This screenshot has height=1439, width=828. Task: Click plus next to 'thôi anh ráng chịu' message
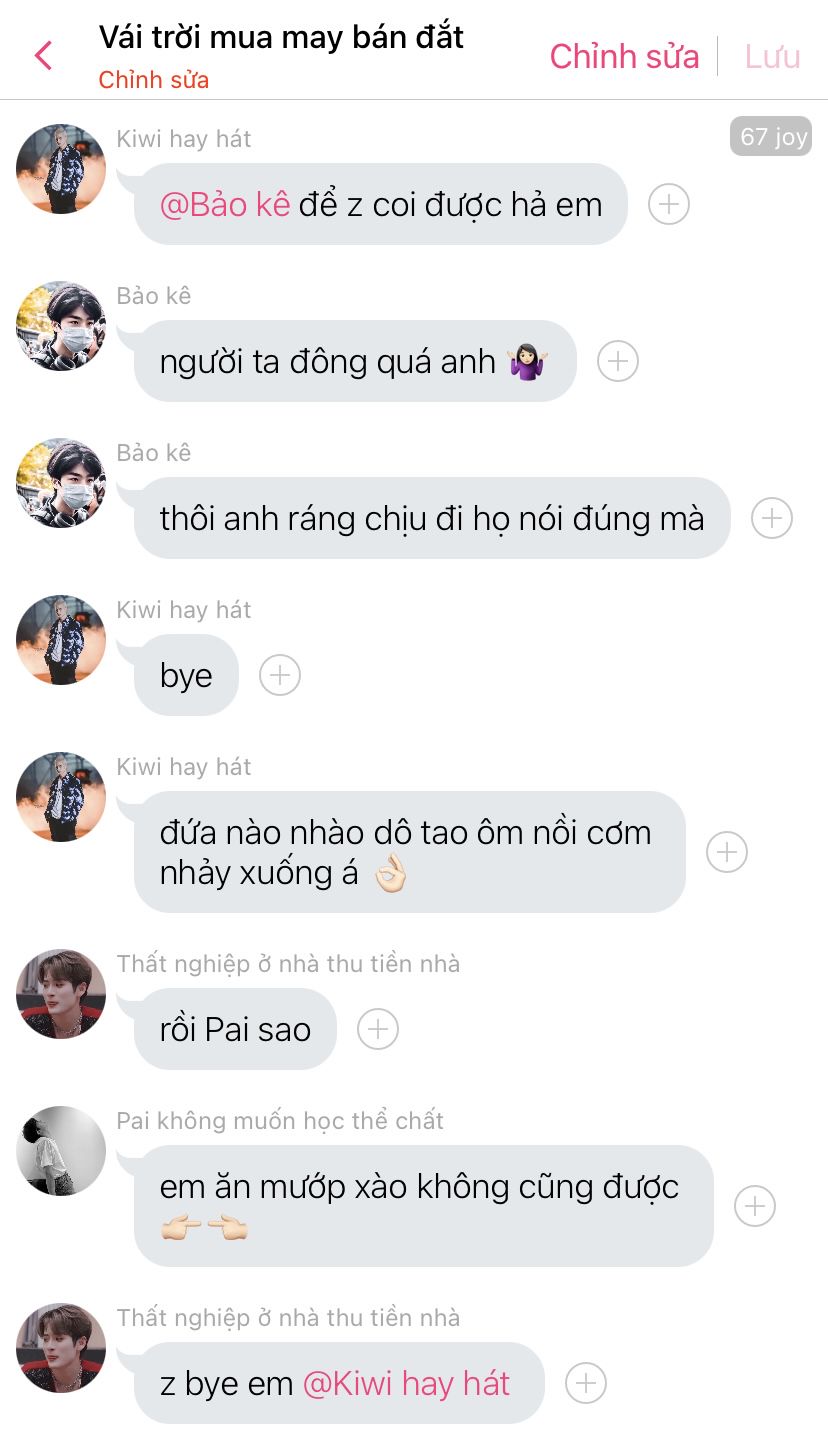[772, 518]
